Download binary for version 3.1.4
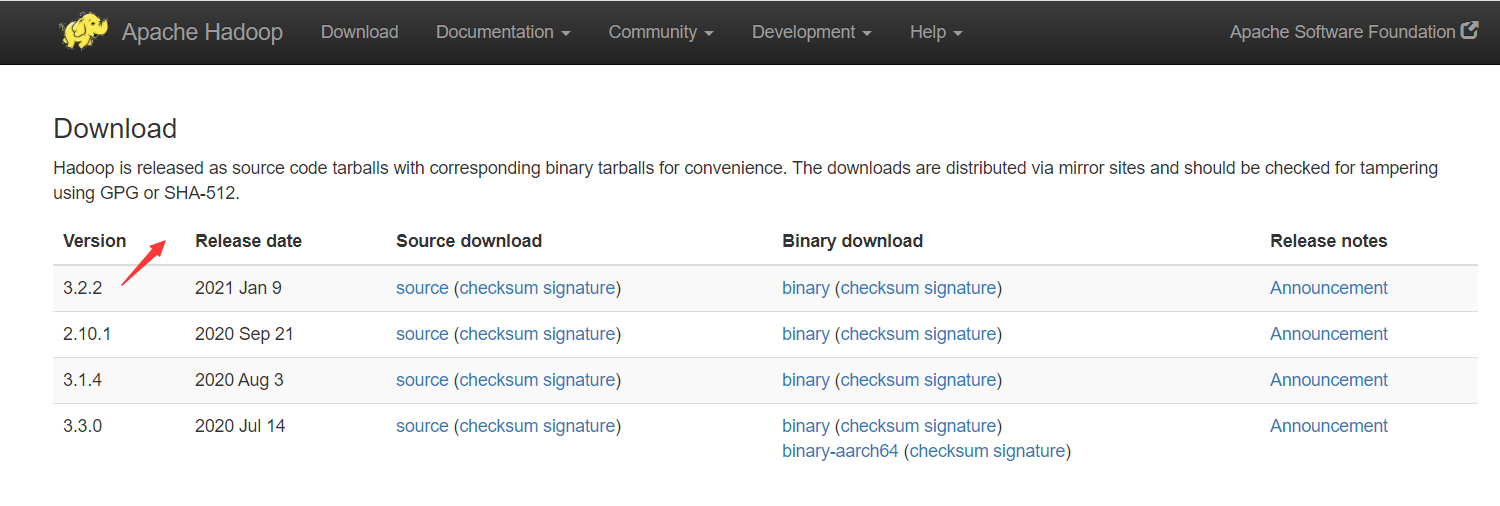Viewport: 1500px width, 506px height. (806, 380)
